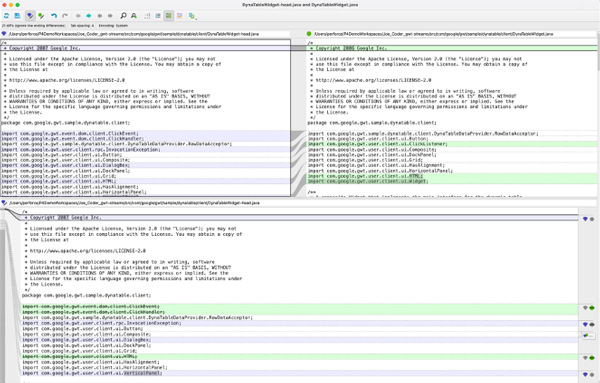Open the compare/merge options dropdown icon
This screenshot has height=383, width=600.
(x=192, y=16)
